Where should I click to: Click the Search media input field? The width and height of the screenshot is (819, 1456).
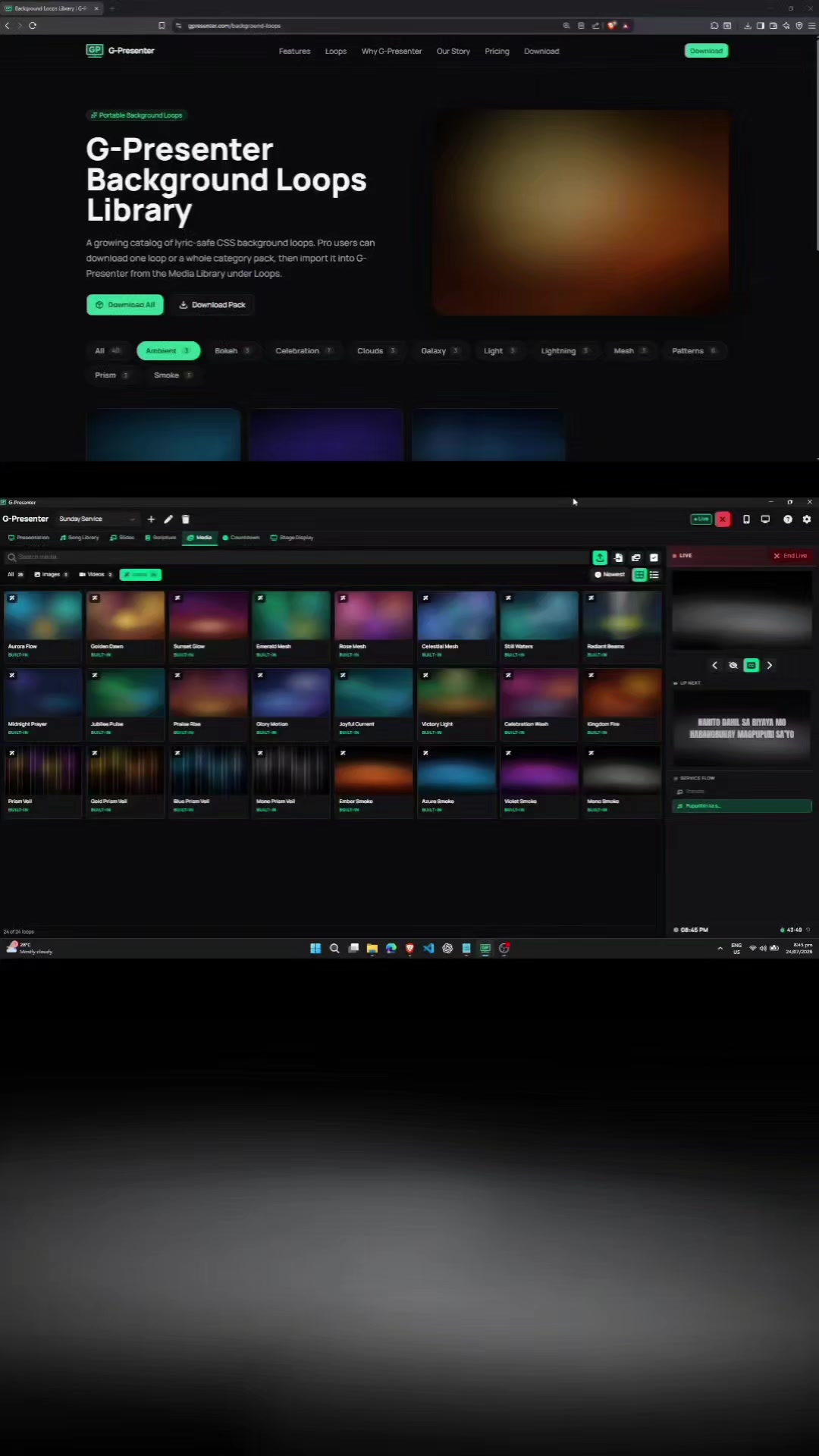point(296,557)
